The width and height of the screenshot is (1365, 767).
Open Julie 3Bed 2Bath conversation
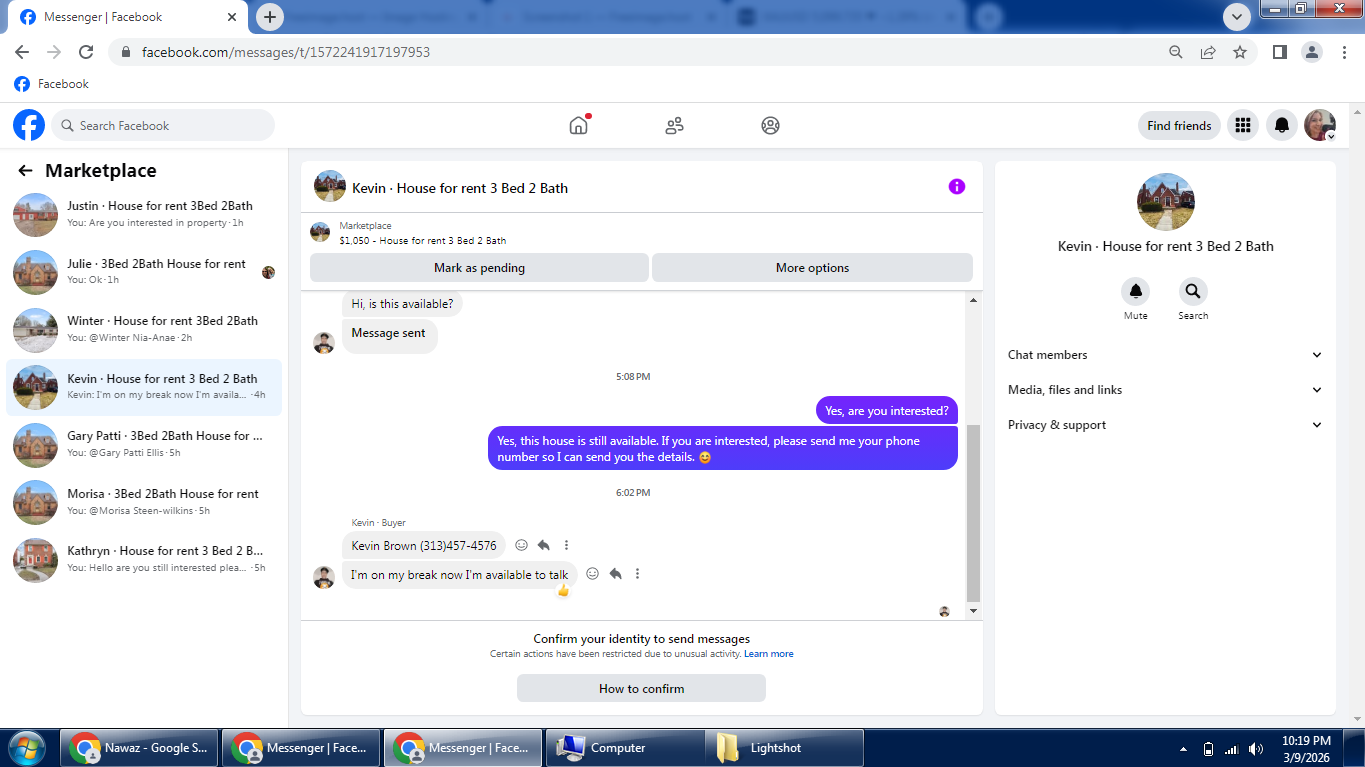(144, 272)
